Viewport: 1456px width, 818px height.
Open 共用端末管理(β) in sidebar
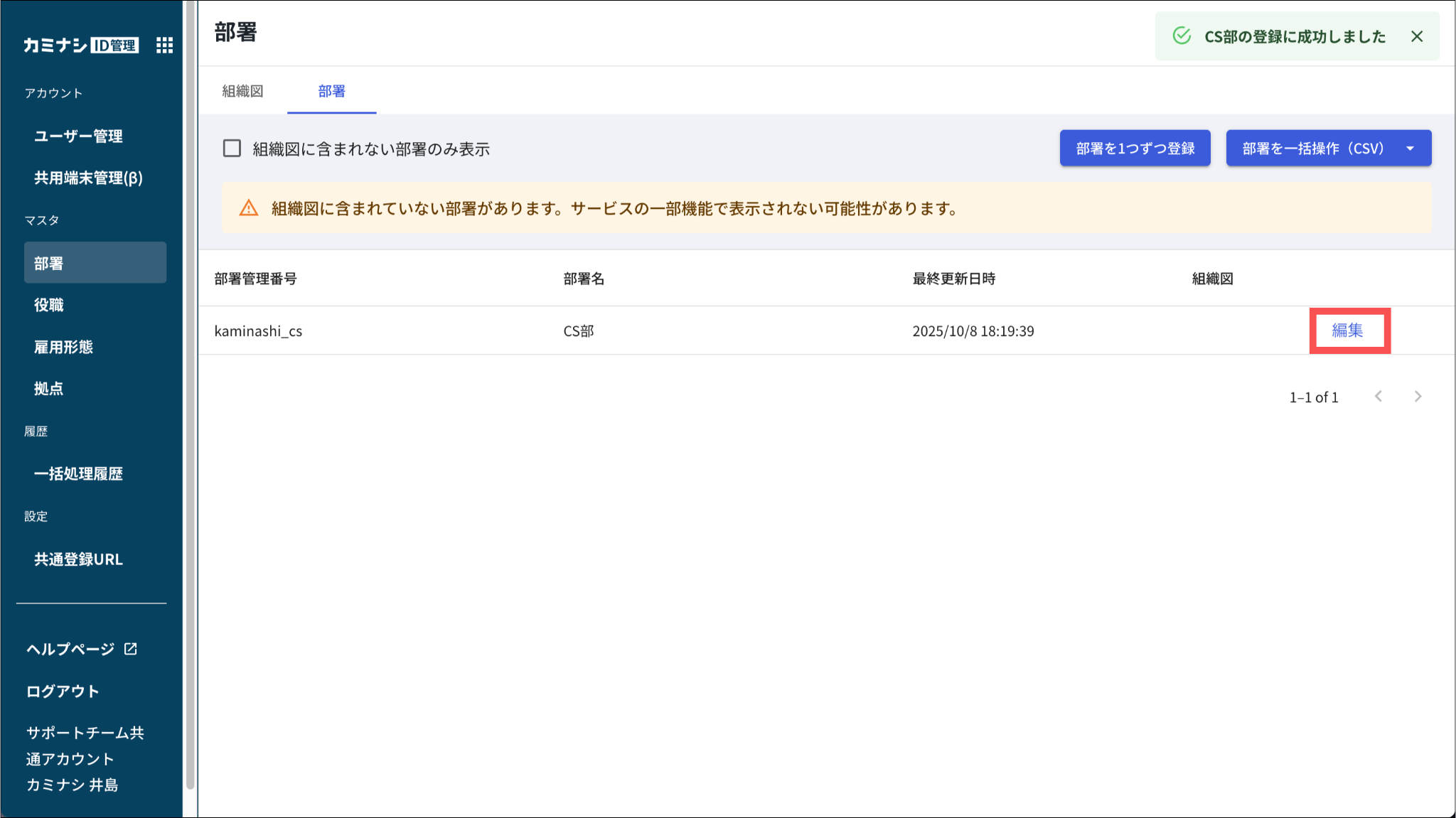[x=88, y=178]
